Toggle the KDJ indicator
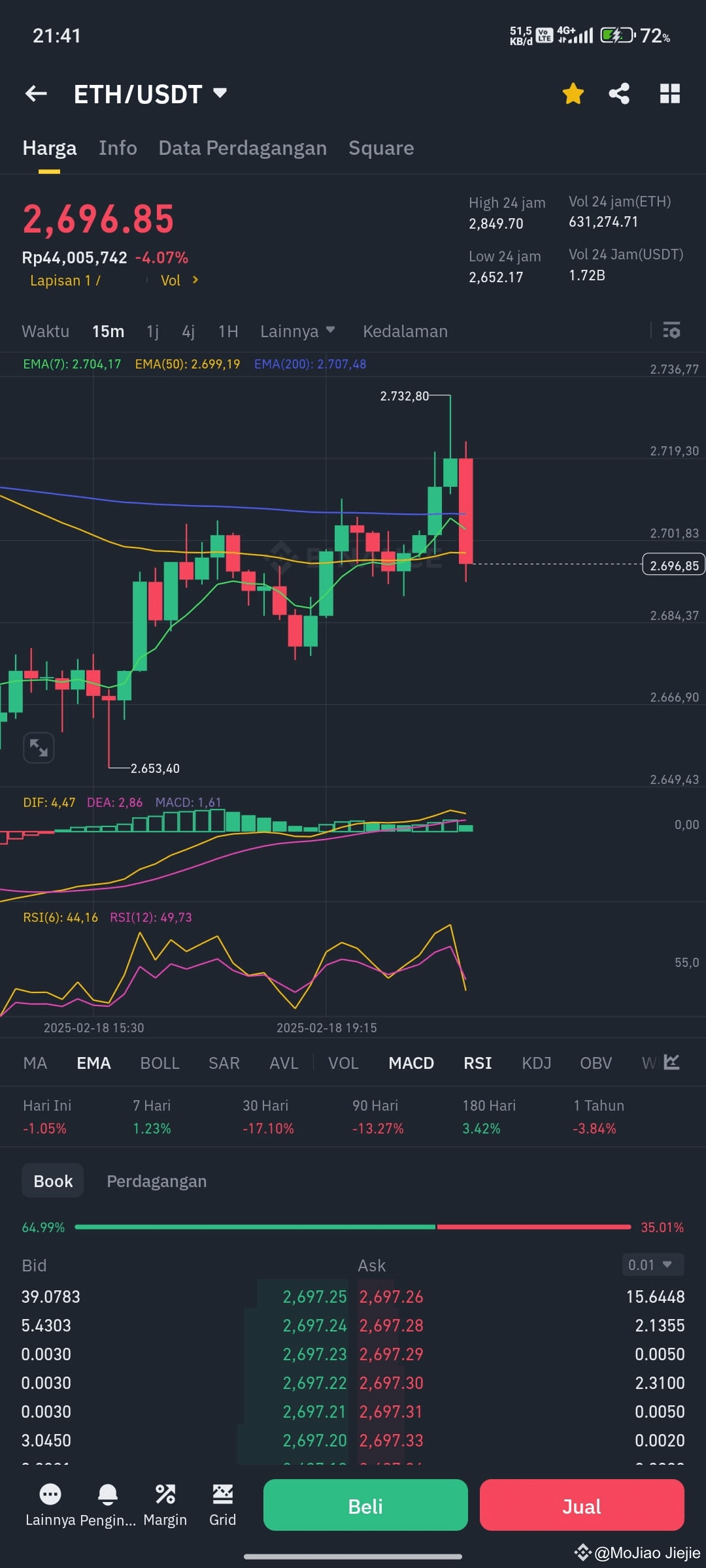The image size is (706, 1568). (x=537, y=1063)
